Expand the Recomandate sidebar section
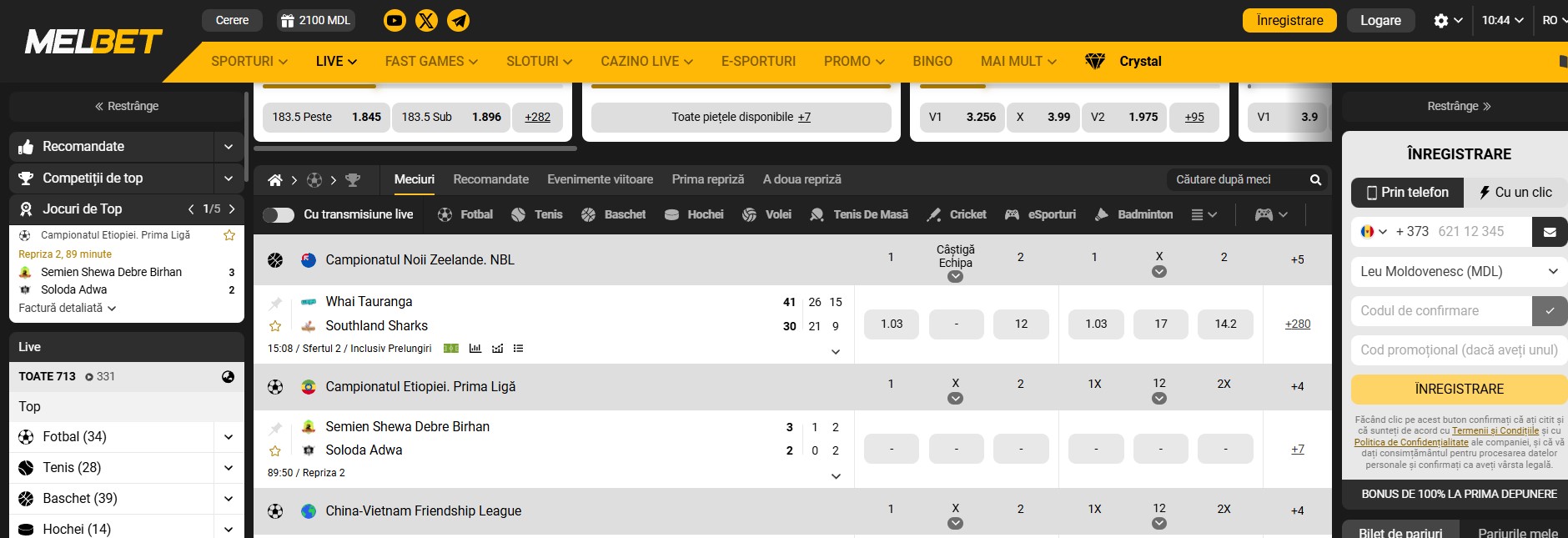Viewport: 1568px width, 538px height. coord(229,147)
